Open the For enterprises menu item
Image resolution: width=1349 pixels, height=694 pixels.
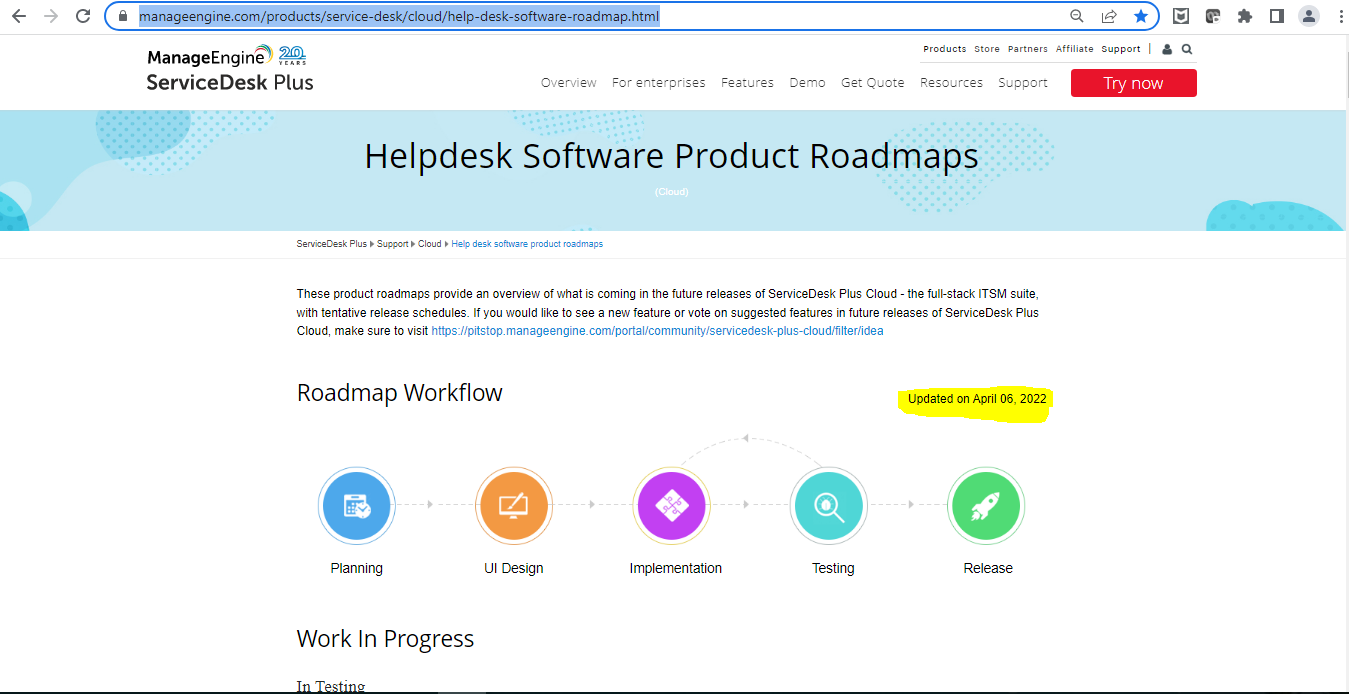[x=659, y=83]
